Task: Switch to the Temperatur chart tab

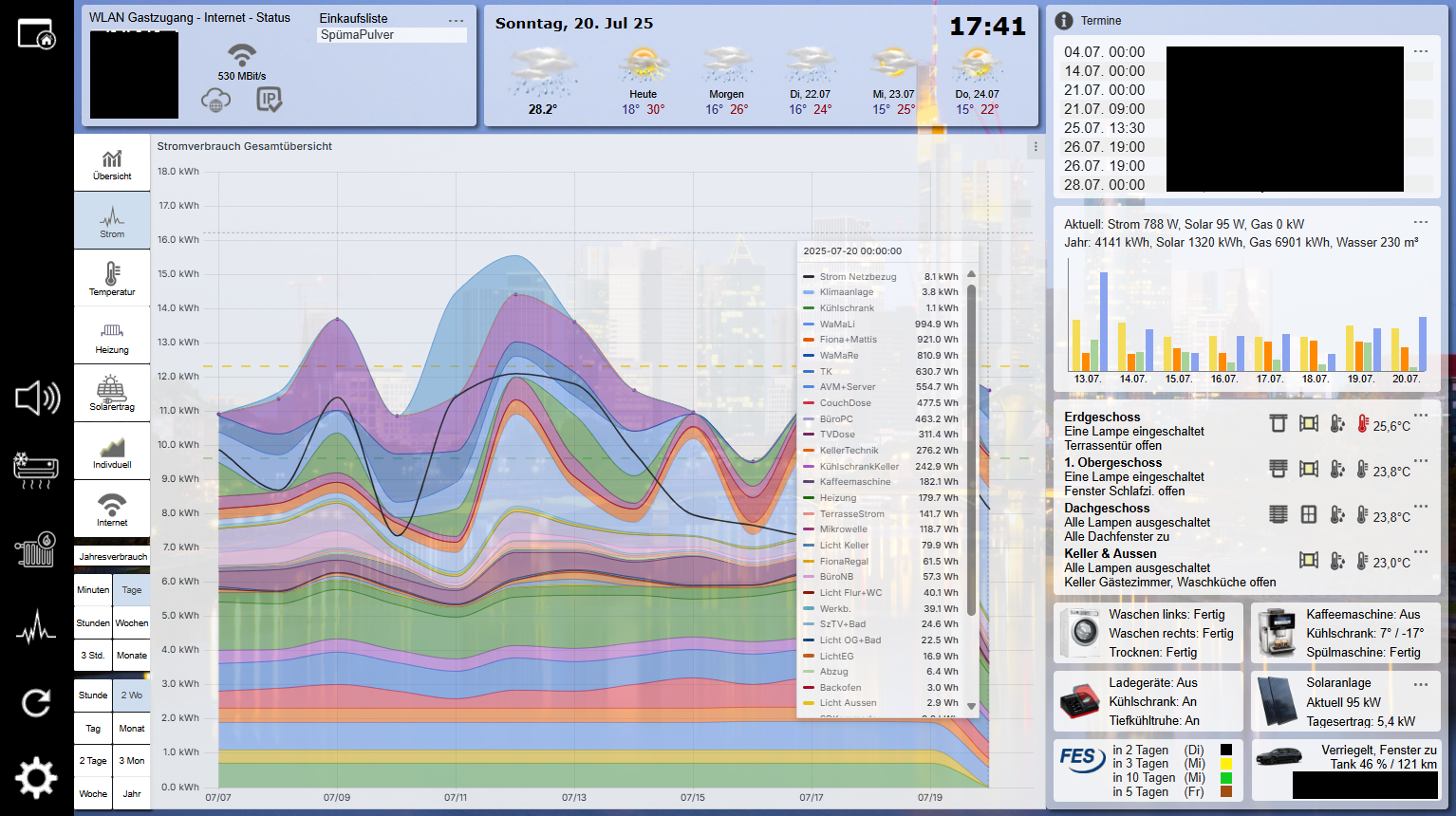Action: pyautogui.click(x=112, y=279)
